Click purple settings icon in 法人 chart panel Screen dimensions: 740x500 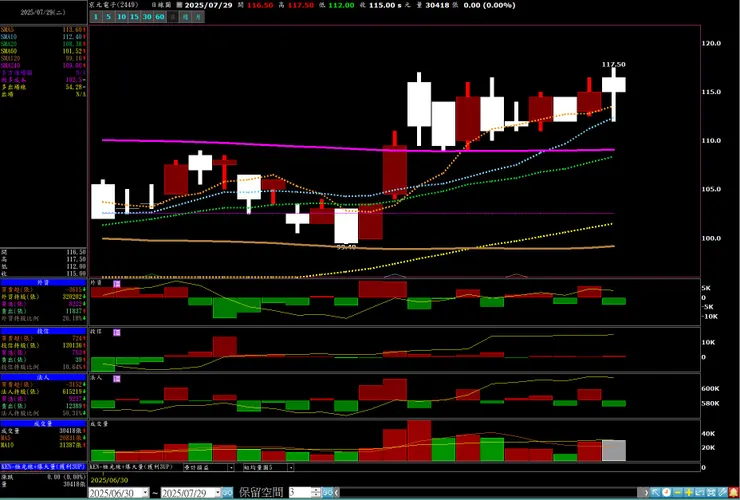117,379
